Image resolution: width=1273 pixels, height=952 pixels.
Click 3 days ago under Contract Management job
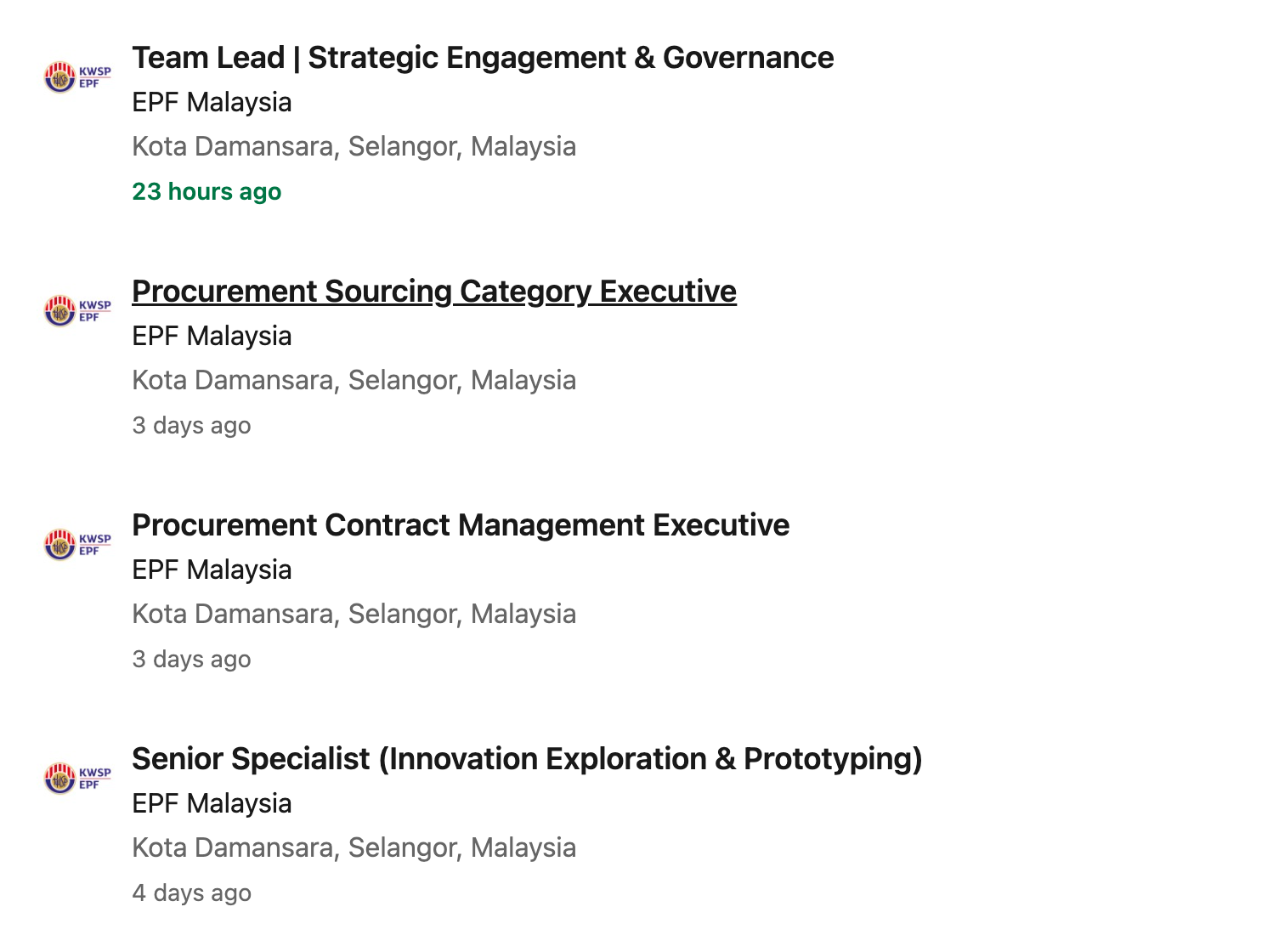coord(191,659)
